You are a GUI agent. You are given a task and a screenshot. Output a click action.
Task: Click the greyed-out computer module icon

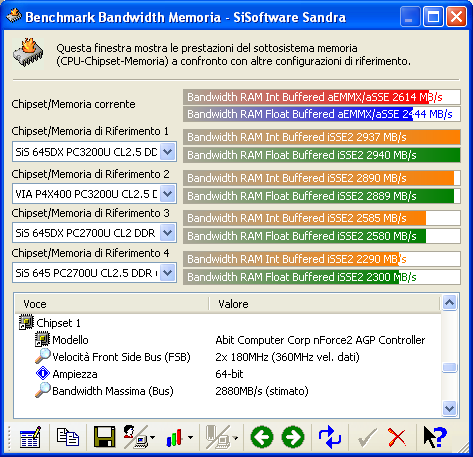click(x=218, y=437)
